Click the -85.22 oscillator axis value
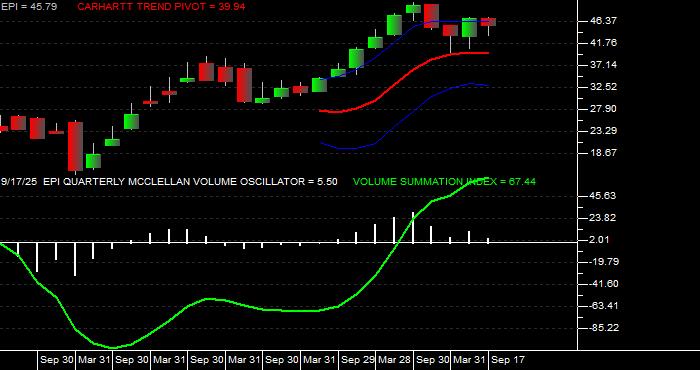 (603, 328)
